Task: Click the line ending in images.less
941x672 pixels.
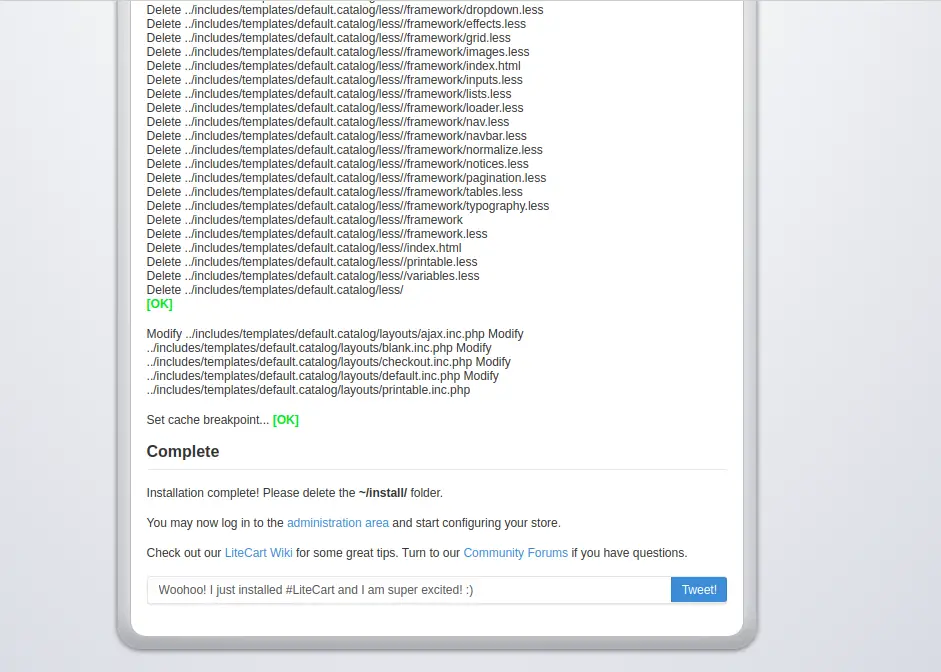Action: (338, 52)
